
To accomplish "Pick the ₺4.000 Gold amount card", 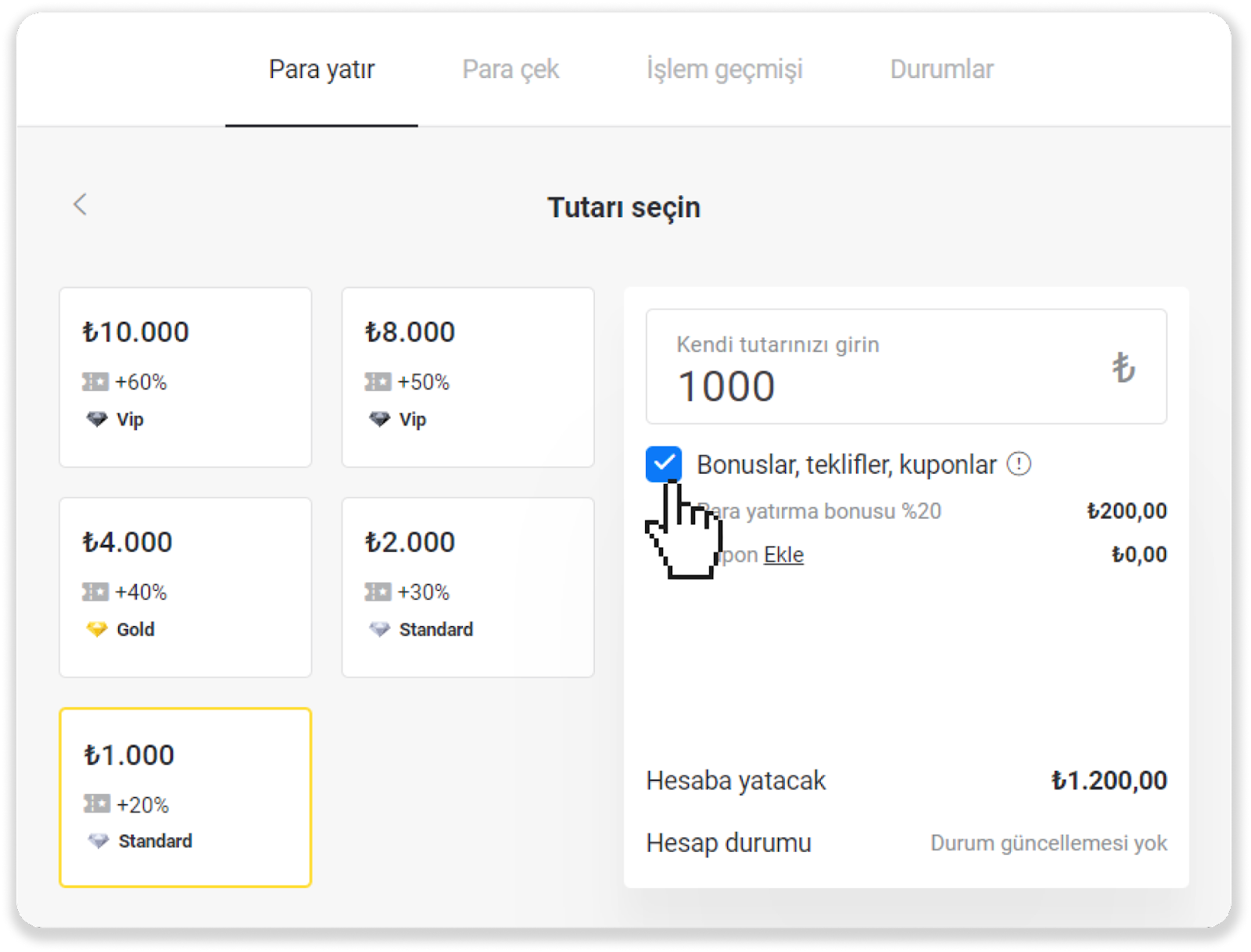I will 185,587.
